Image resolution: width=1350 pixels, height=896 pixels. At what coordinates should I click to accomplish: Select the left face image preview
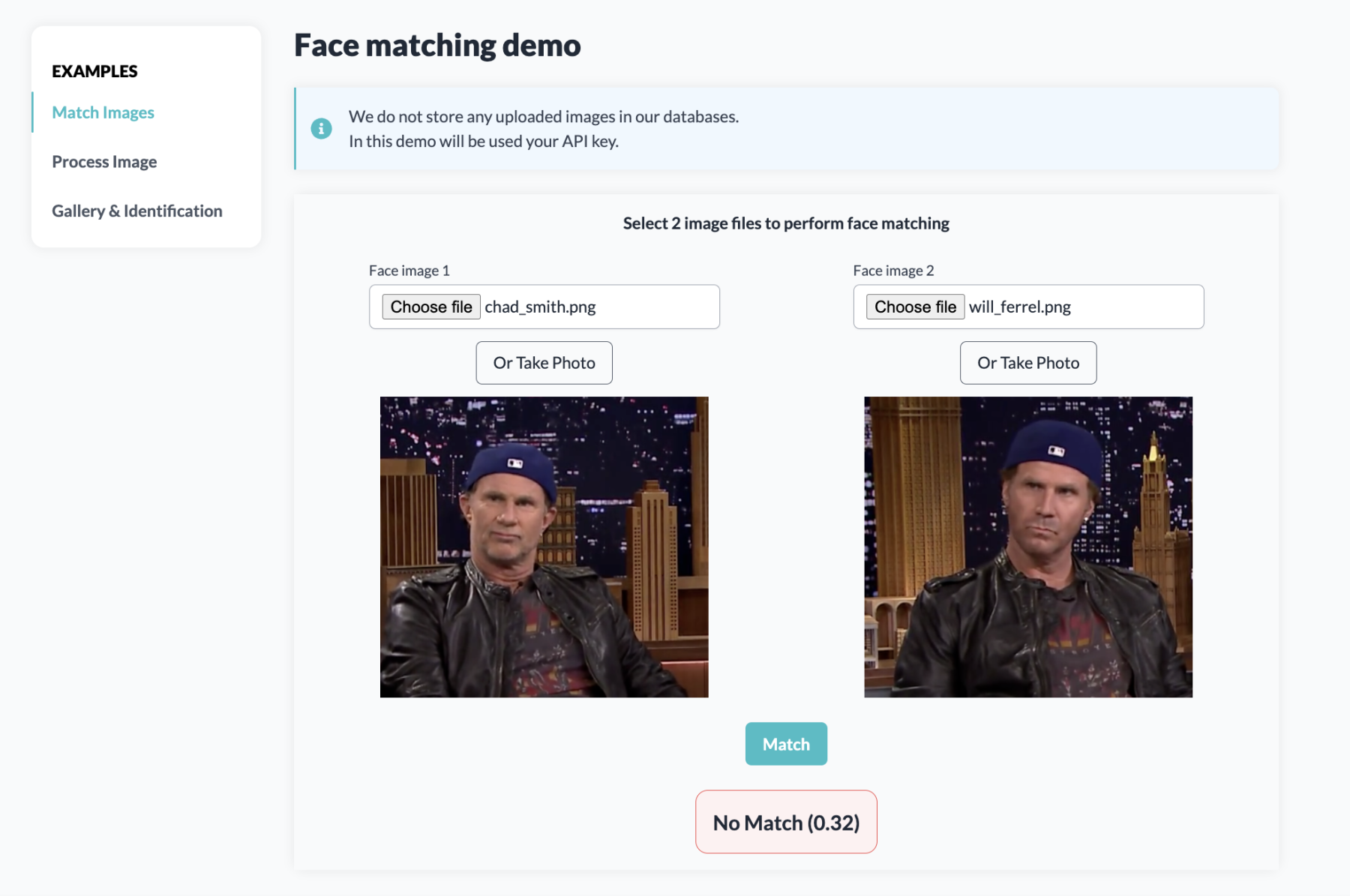[544, 547]
